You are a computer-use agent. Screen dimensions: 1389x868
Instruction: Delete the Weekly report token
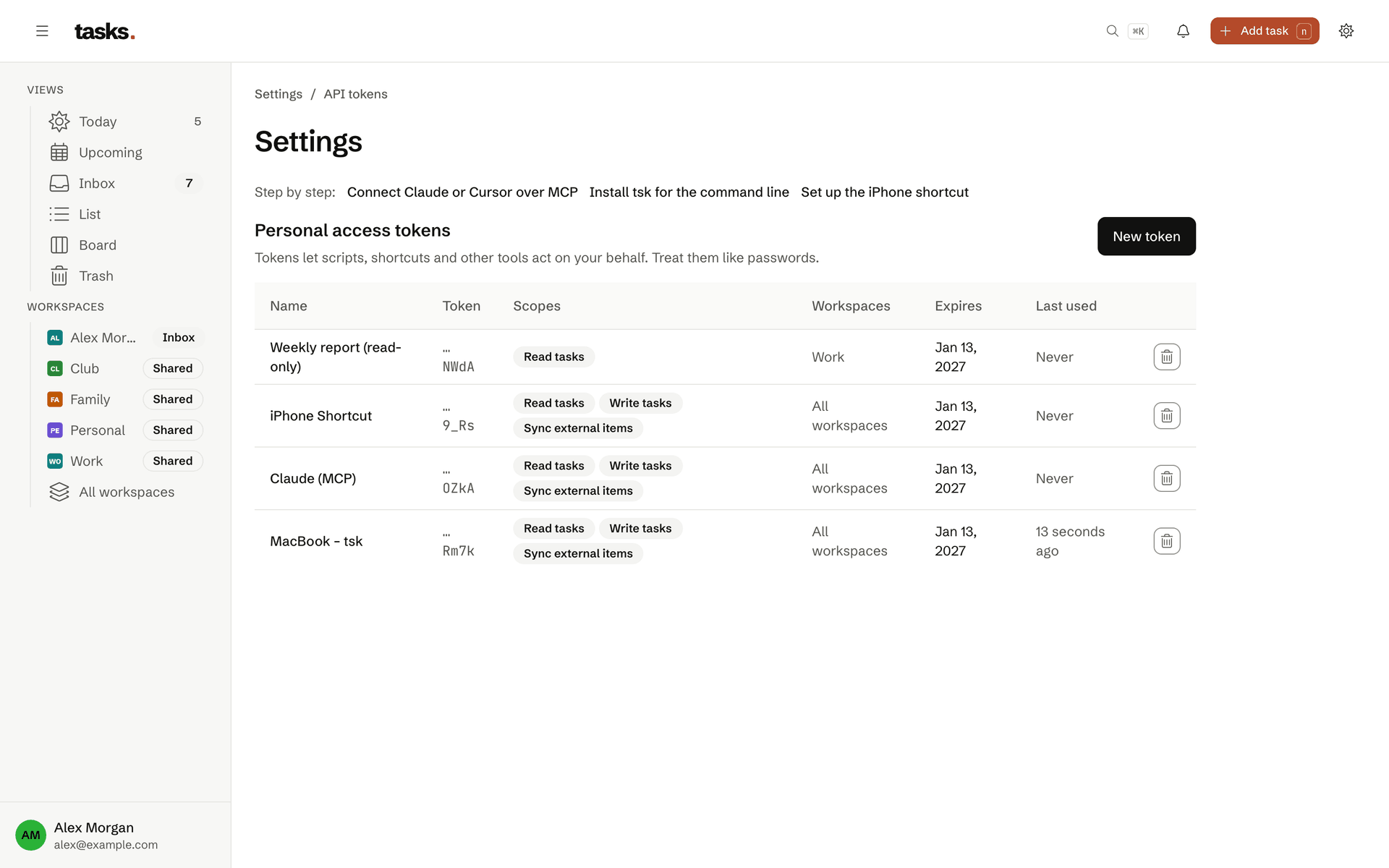click(x=1166, y=357)
